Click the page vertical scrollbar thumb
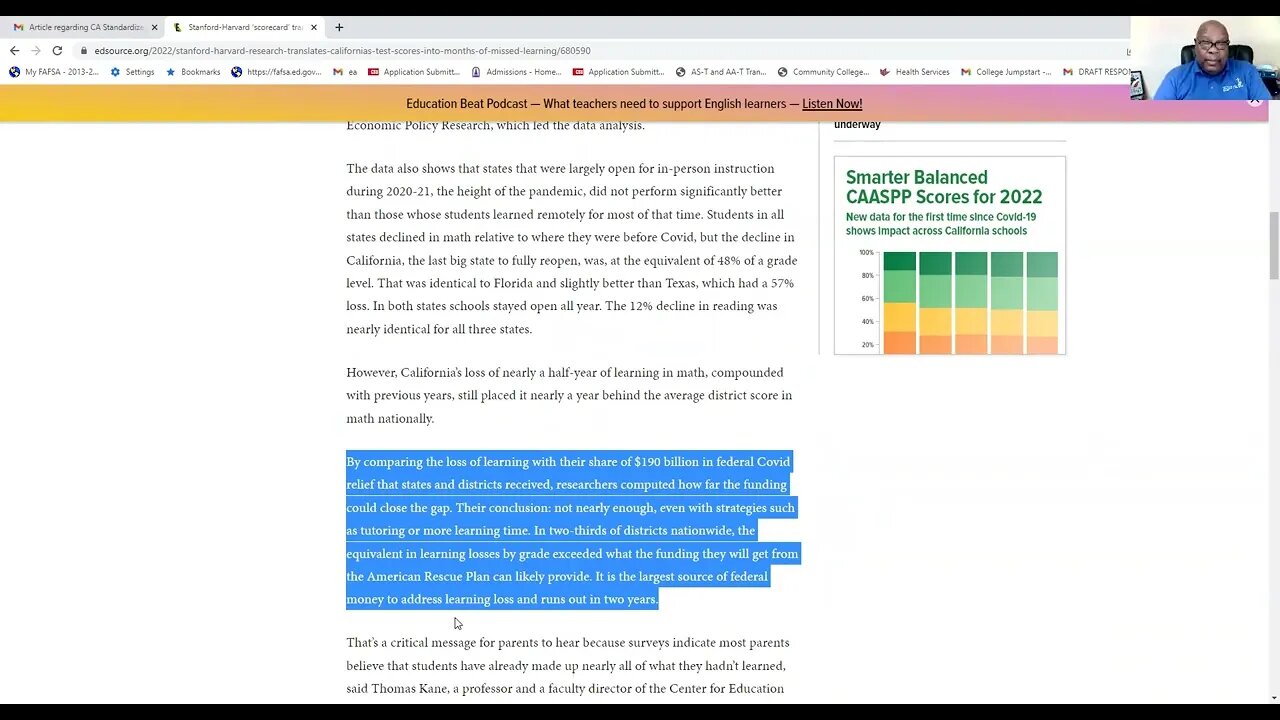 [1274, 246]
